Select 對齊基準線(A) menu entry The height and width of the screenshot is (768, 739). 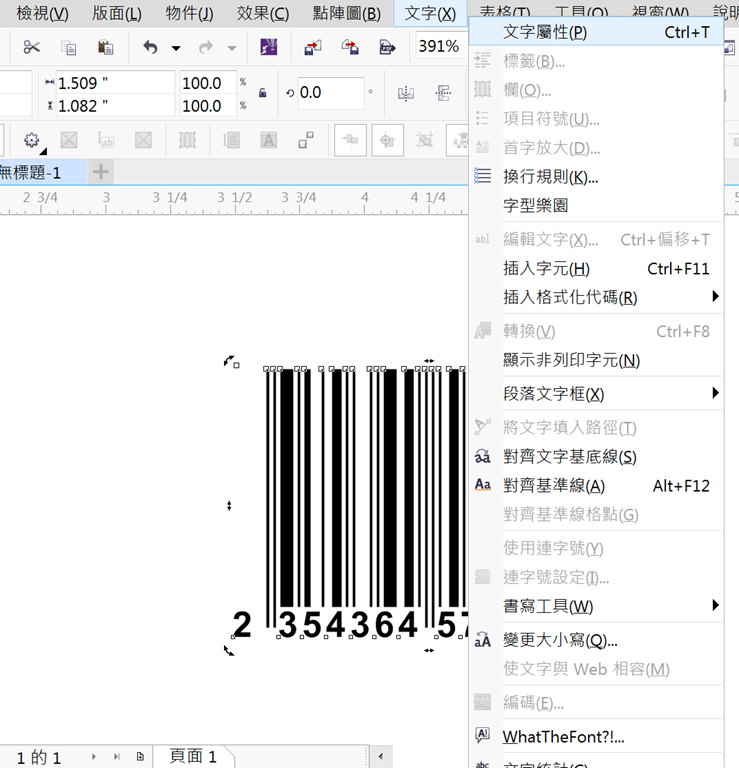click(x=596, y=486)
